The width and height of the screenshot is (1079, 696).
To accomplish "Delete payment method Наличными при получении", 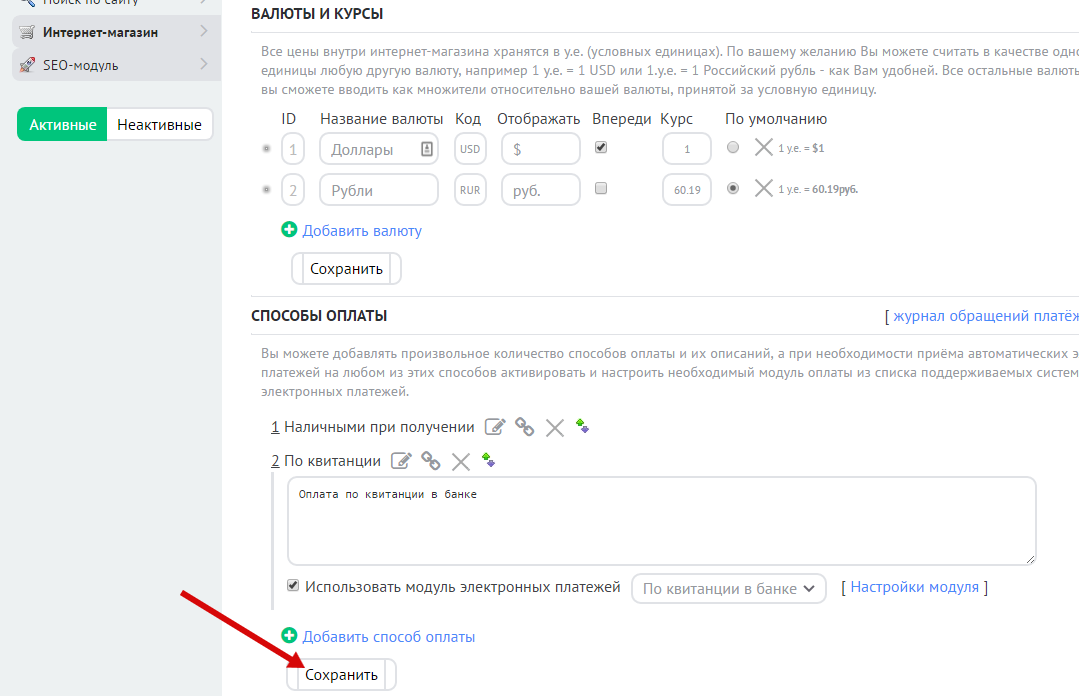I will coord(555,428).
